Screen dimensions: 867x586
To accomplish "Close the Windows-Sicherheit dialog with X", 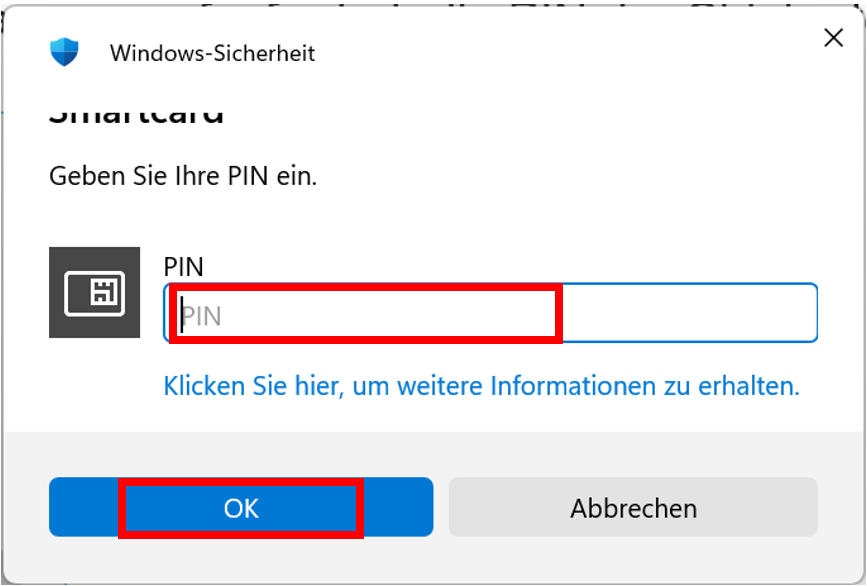I will [832, 39].
